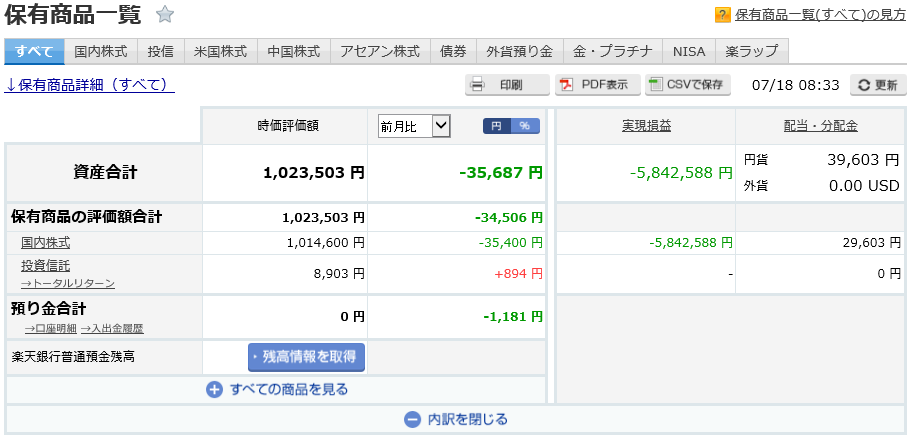913x440 pixels.
Task: Select the すべて tab
Action: (34, 51)
